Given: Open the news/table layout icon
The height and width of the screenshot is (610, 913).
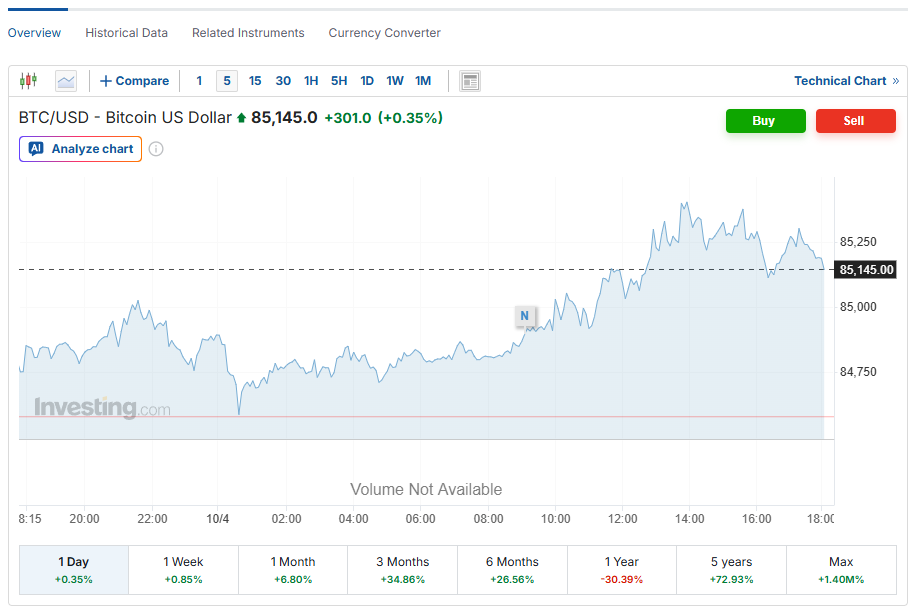Looking at the screenshot, I should tap(469, 81).
